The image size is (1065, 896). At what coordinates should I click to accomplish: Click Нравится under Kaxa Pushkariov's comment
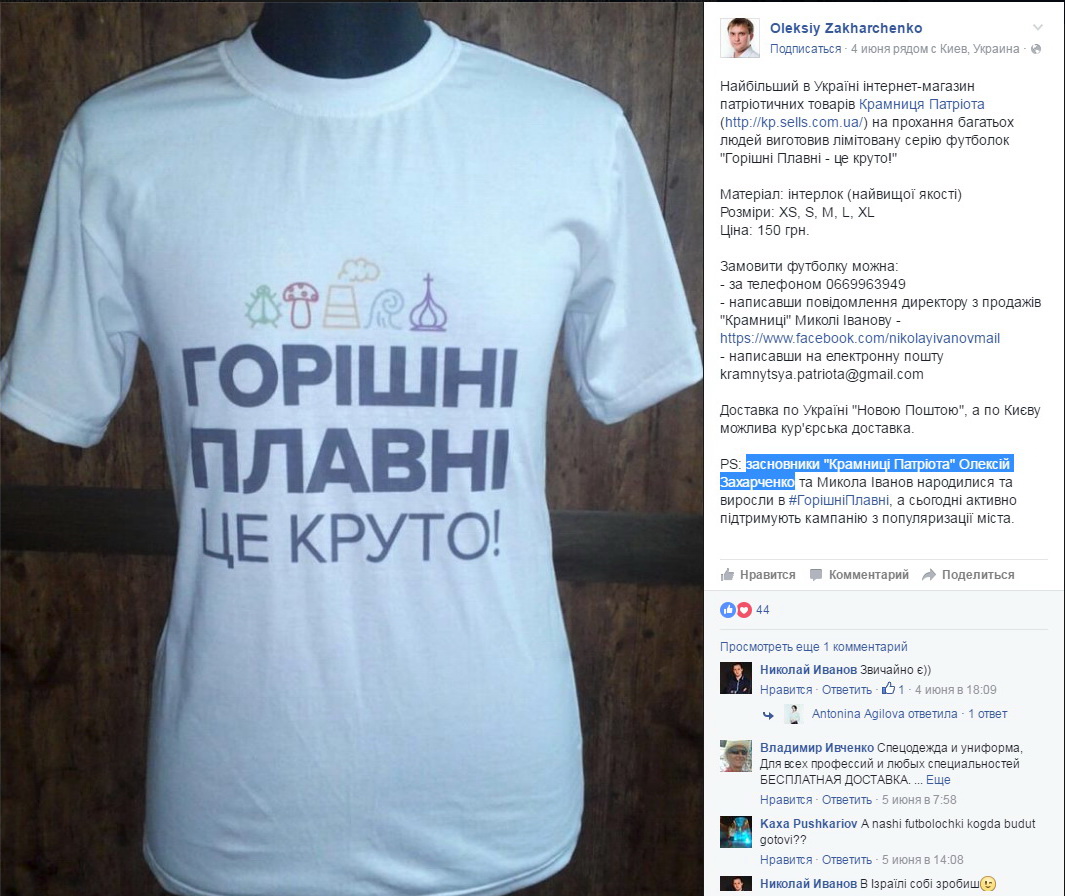pyautogui.click(x=786, y=859)
